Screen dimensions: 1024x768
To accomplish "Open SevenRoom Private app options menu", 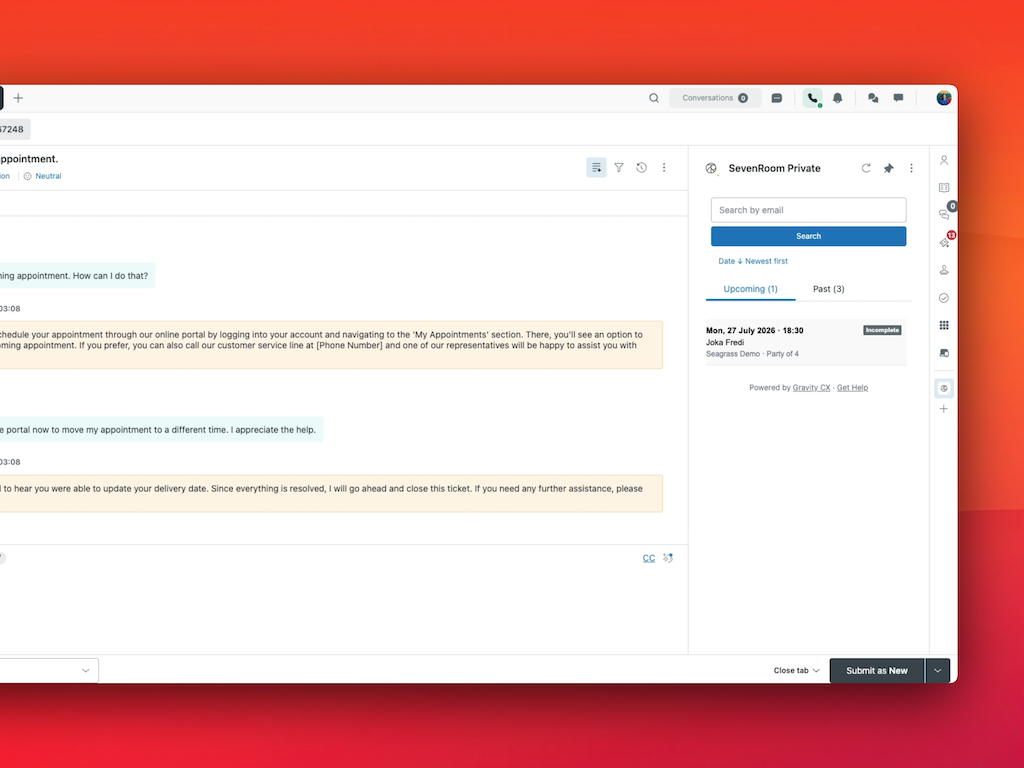I will [912, 168].
